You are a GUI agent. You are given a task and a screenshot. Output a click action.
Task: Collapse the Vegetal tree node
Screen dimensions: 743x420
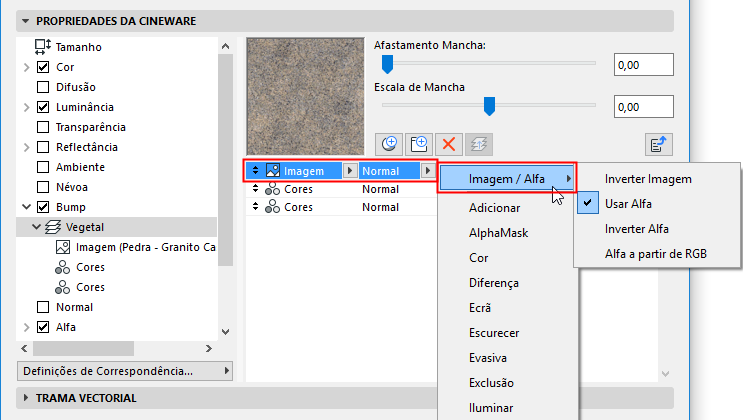[x=36, y=227]
